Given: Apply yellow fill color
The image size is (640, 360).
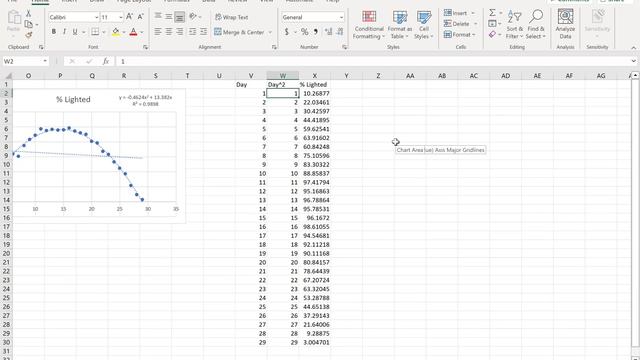Looking at the screenshot, I should (x=116, y=32).
